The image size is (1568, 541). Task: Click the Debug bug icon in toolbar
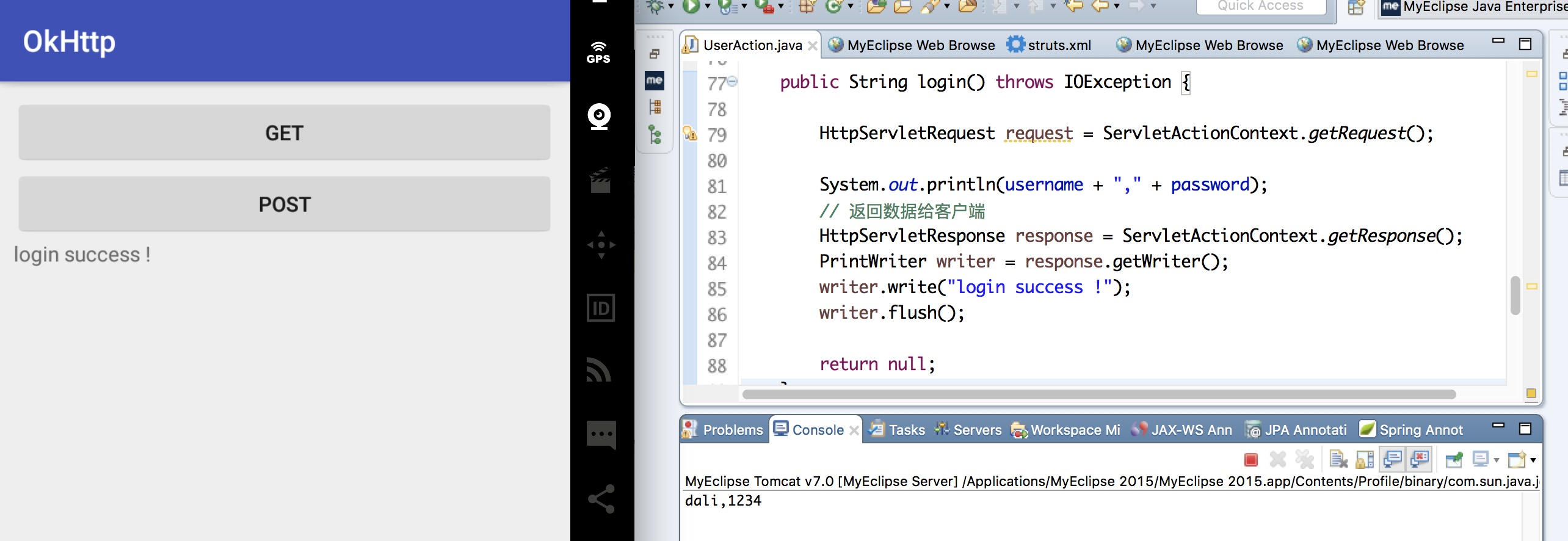[x=655, y=6]
